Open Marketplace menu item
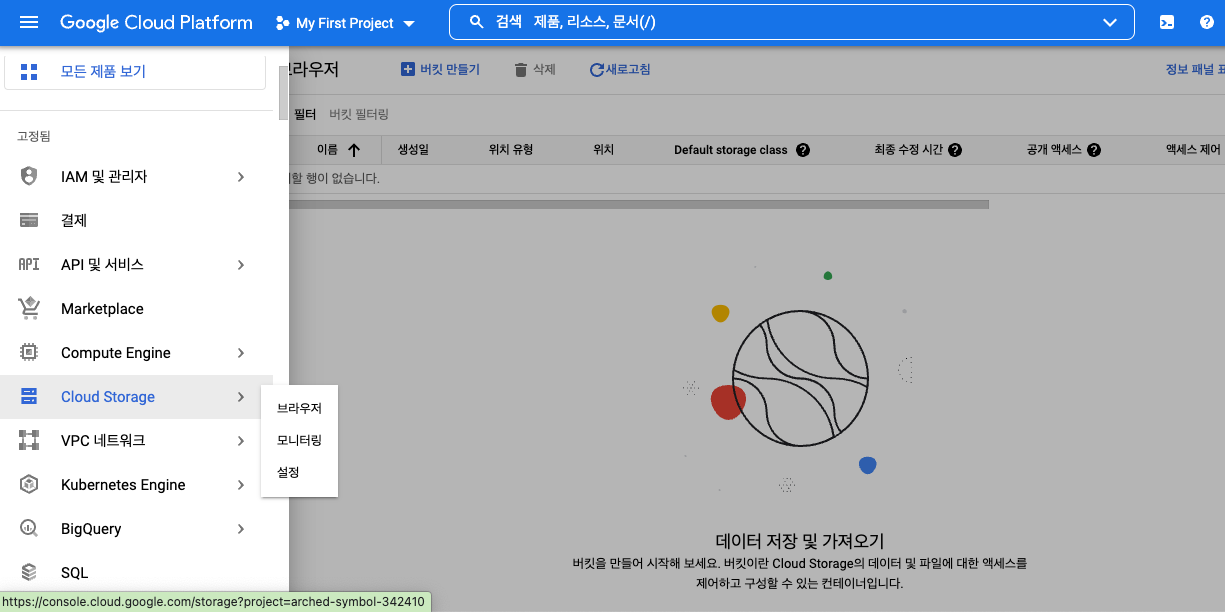The height and width of the screenshot is (612, 1225). (137, 308)
